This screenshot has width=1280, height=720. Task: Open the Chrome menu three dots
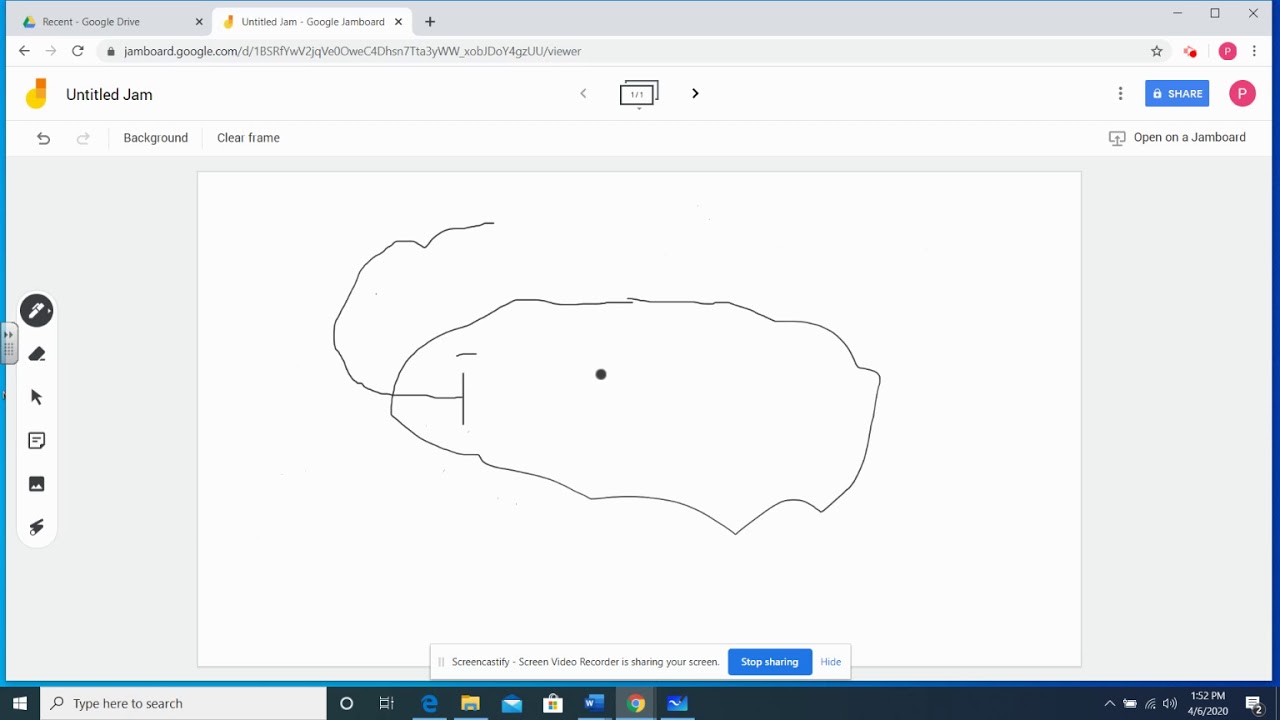1254,51
